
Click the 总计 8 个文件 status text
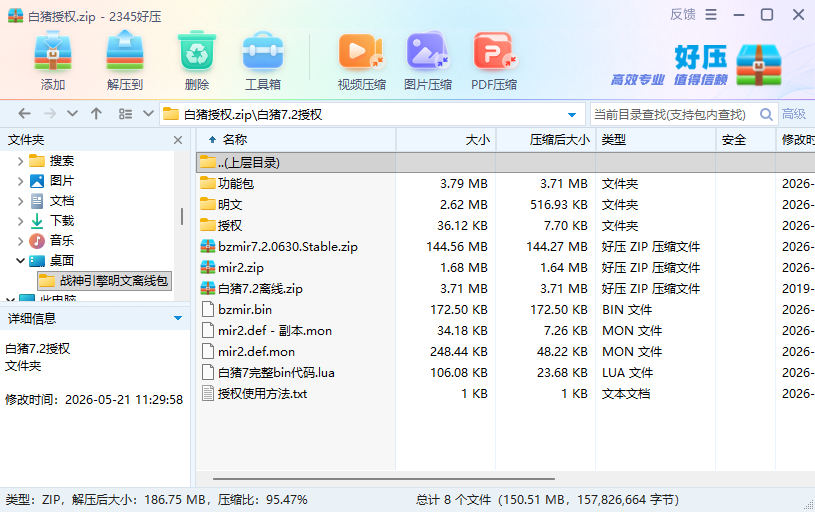[453, 500]
